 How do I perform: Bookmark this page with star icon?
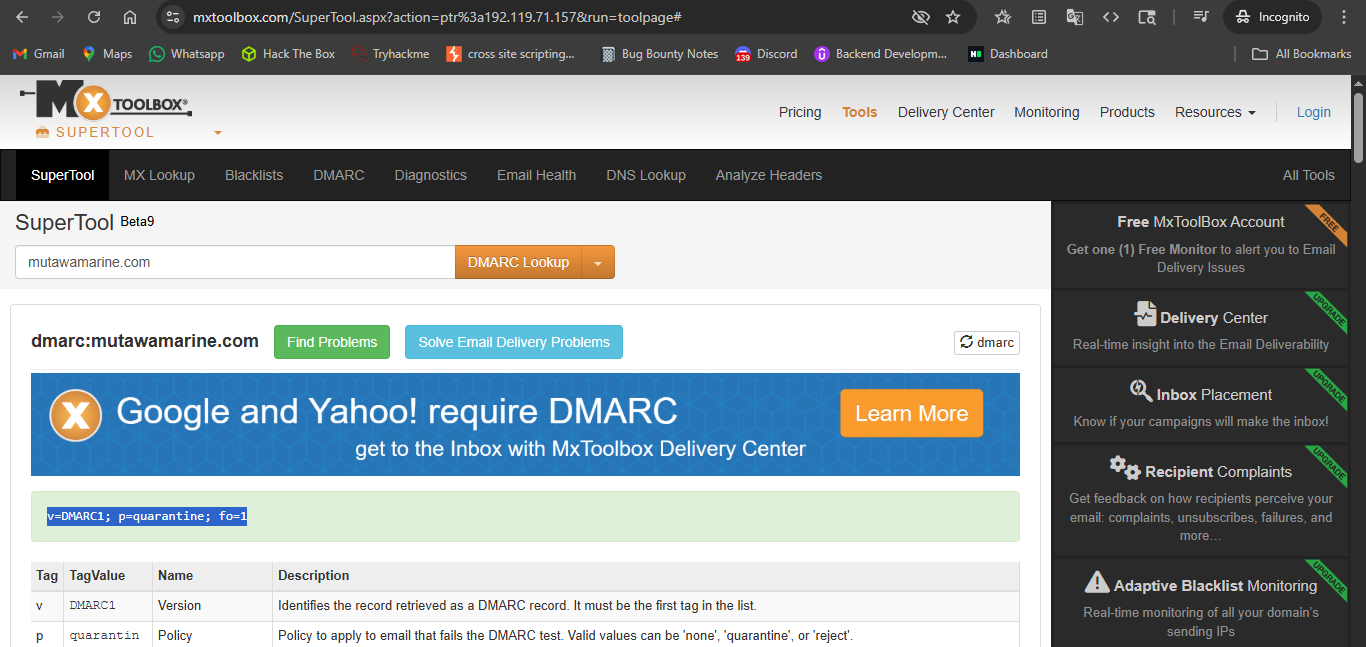[x=953, y=17]
